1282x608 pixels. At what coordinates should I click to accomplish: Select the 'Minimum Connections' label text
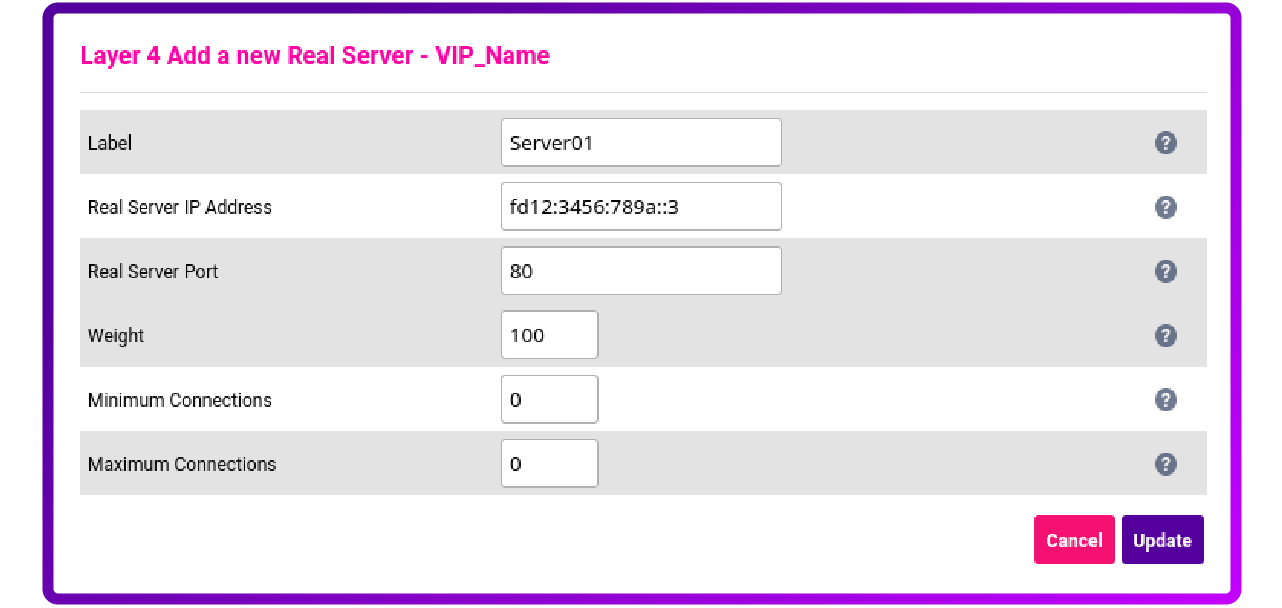[x=180, y=400]
